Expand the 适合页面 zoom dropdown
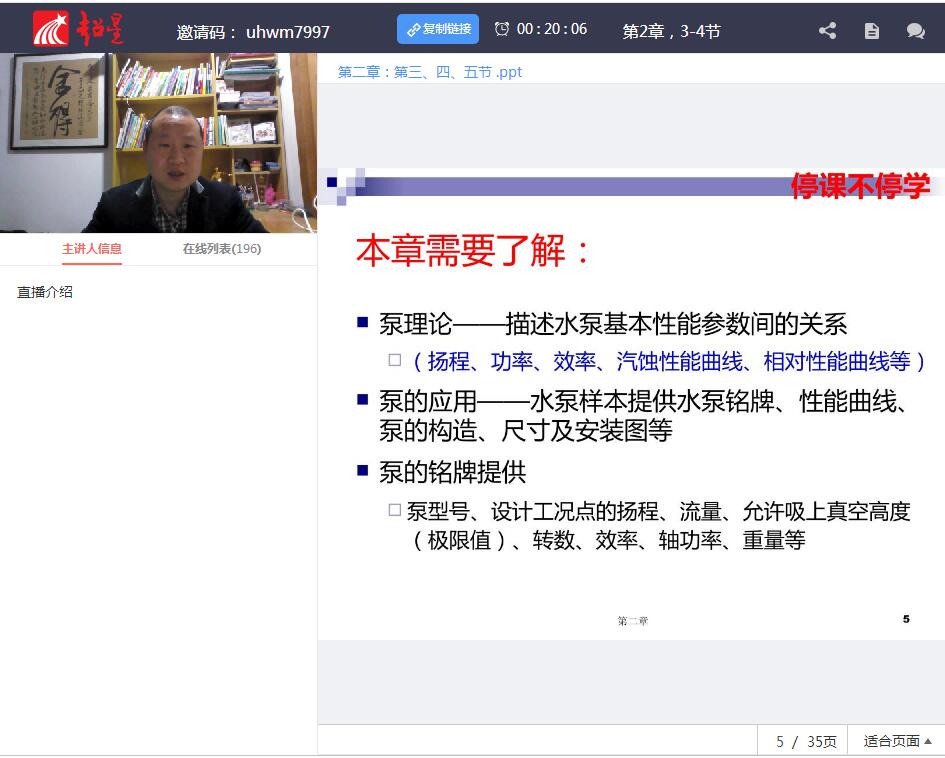 [896, 741]
